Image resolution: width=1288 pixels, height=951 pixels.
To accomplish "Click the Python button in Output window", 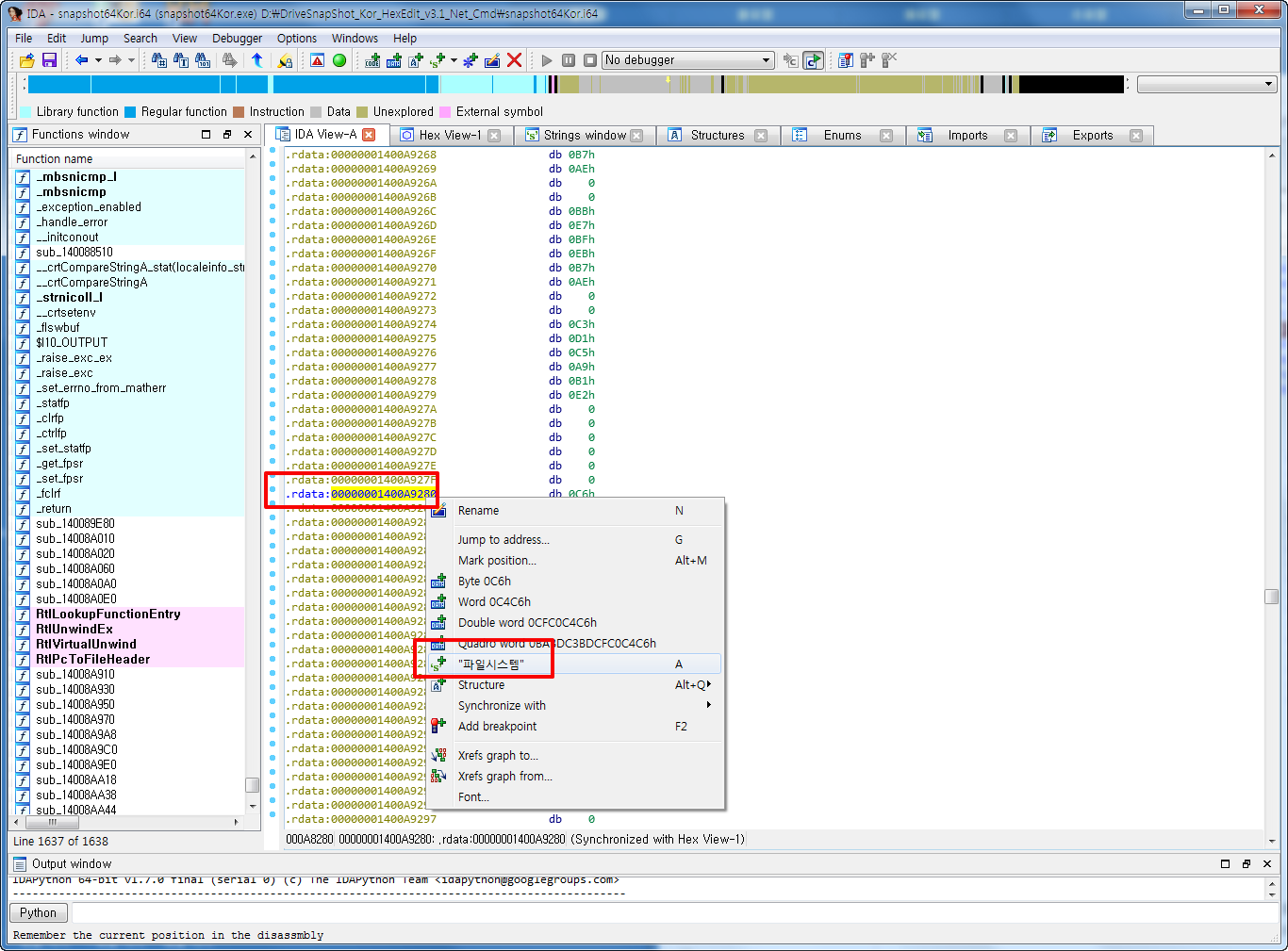I will 38,912.
